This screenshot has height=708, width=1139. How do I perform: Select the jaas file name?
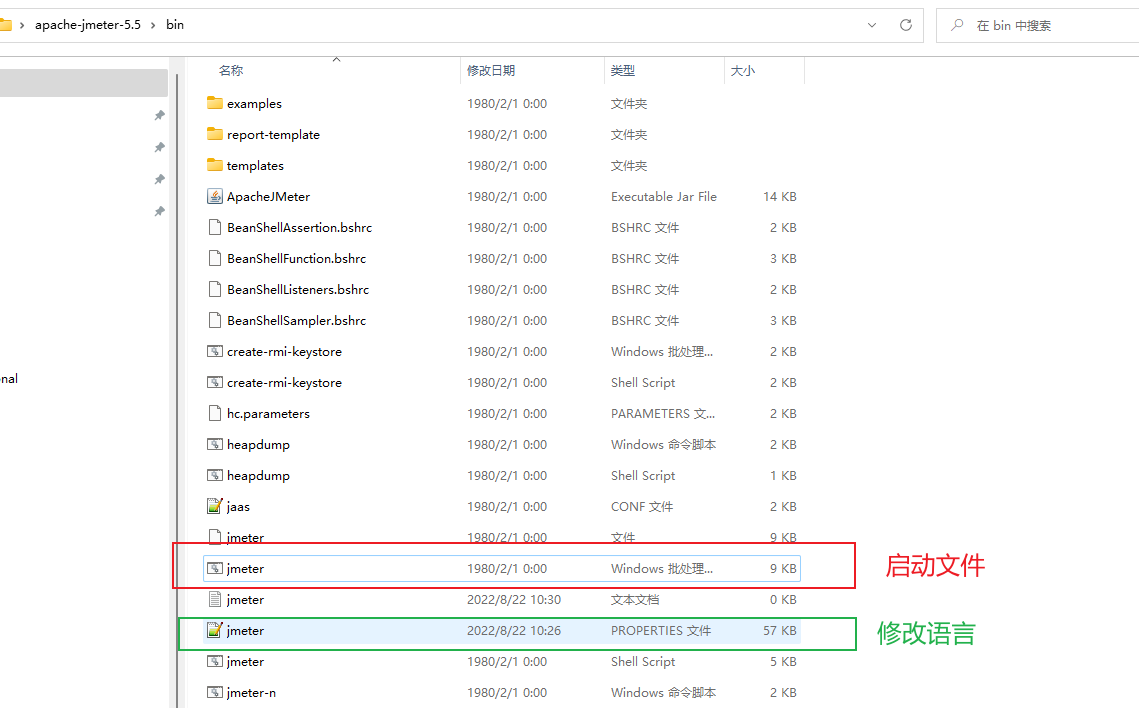coord(238,507)
